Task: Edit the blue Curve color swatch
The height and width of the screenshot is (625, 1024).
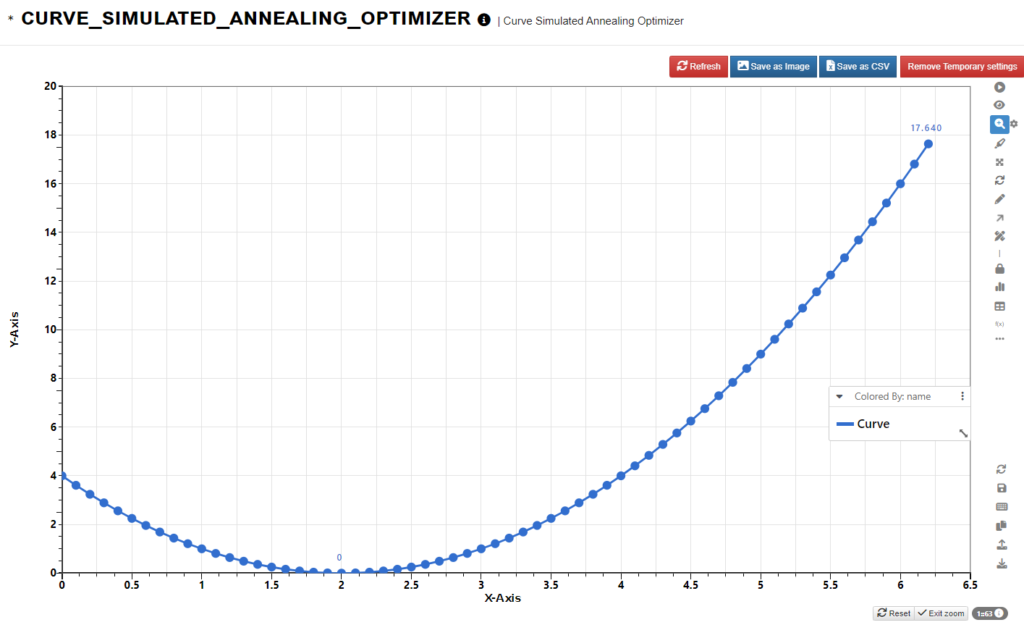Action: tap(845, 423)
